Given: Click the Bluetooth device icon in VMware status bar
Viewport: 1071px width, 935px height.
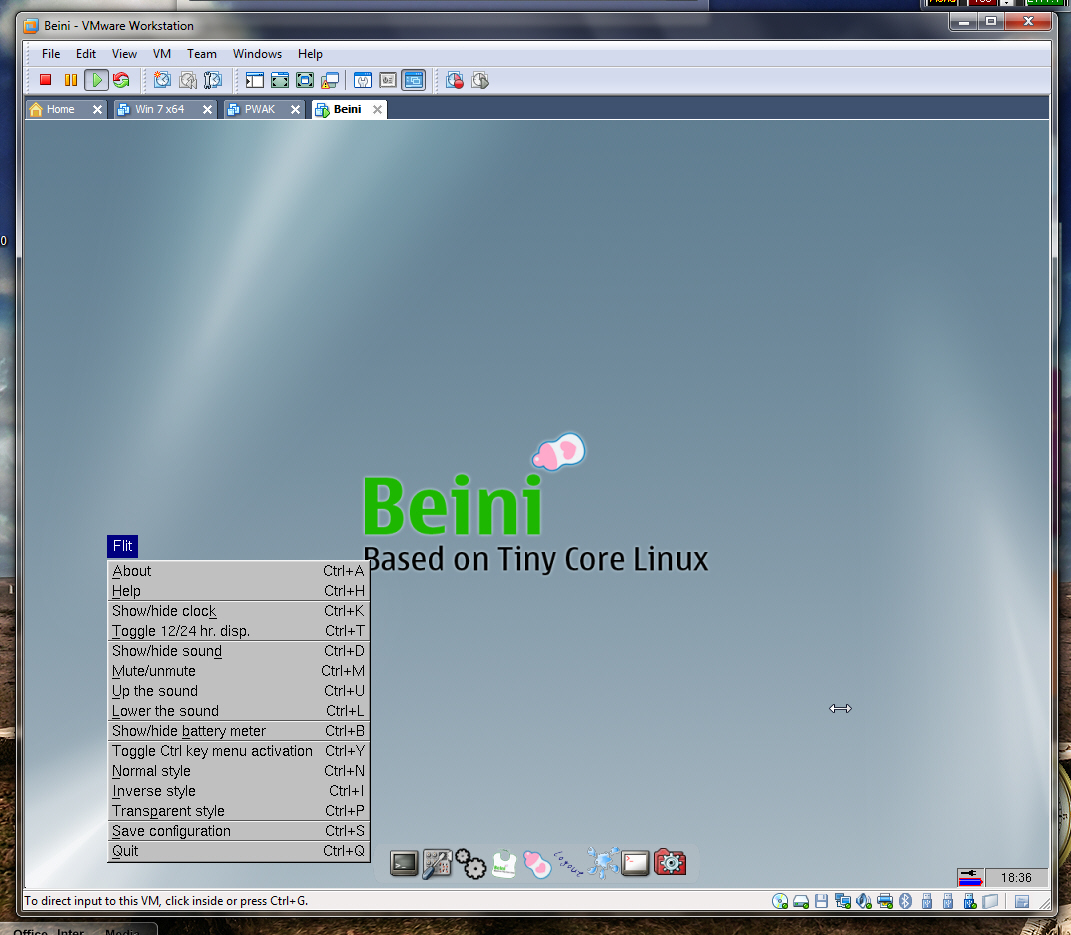Looking at the screenshot, I should pos(906,901).
